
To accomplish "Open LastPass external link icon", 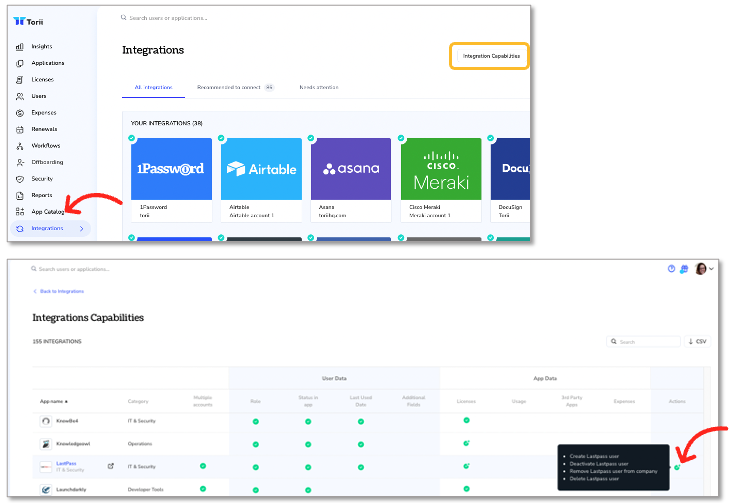I will click(x=110, y=466).
